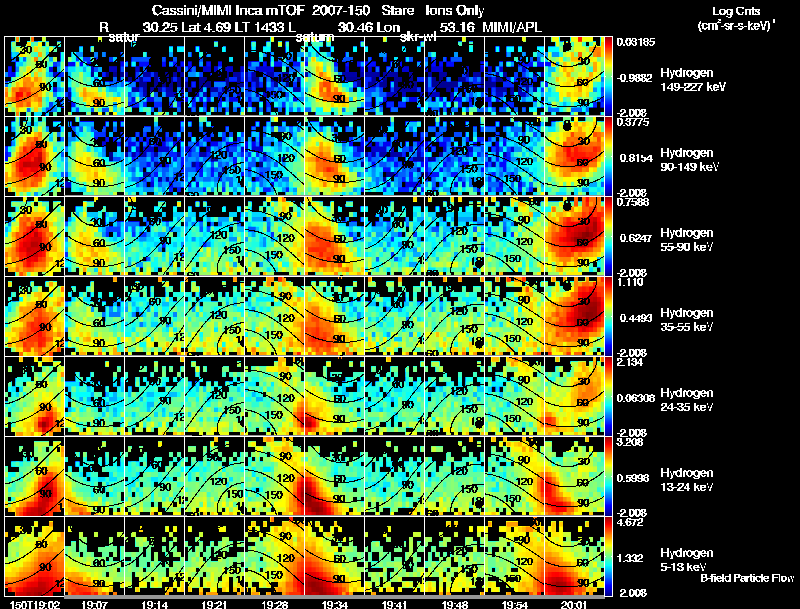
Task: Open the 20:01 panel in the 13-24 keV row
Action: (x=574, y=476)
